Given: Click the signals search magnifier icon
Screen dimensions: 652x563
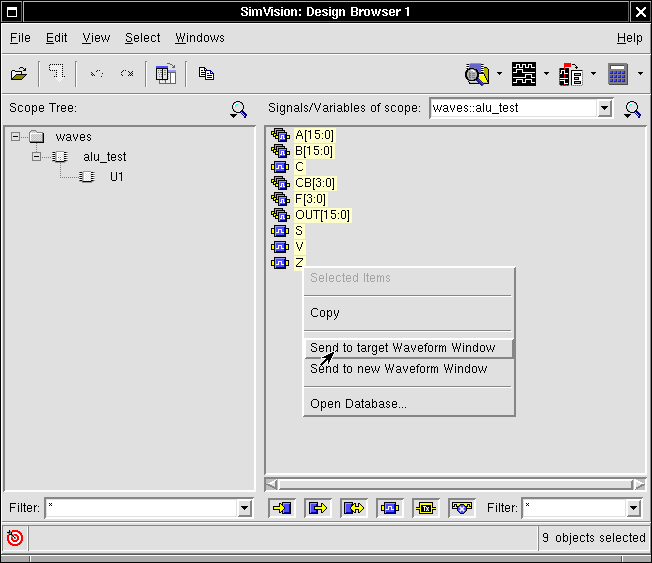Looking at the screenshot, I should click(x=632, y=109).
